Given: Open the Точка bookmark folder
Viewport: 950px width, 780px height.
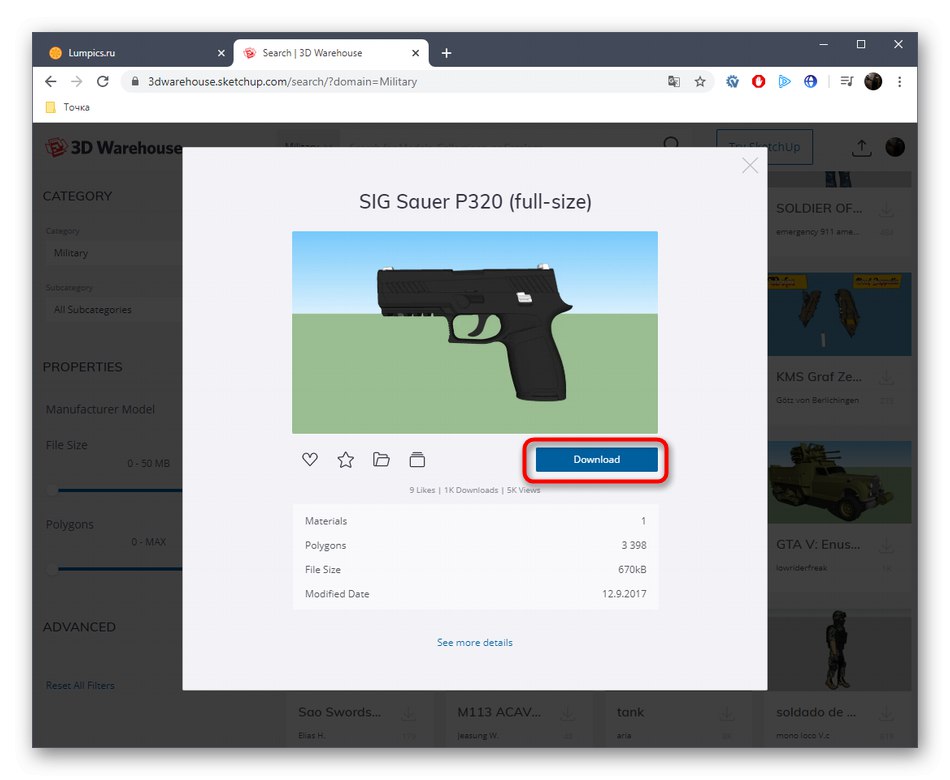Looking at the screenshot, I should (68, 107).
